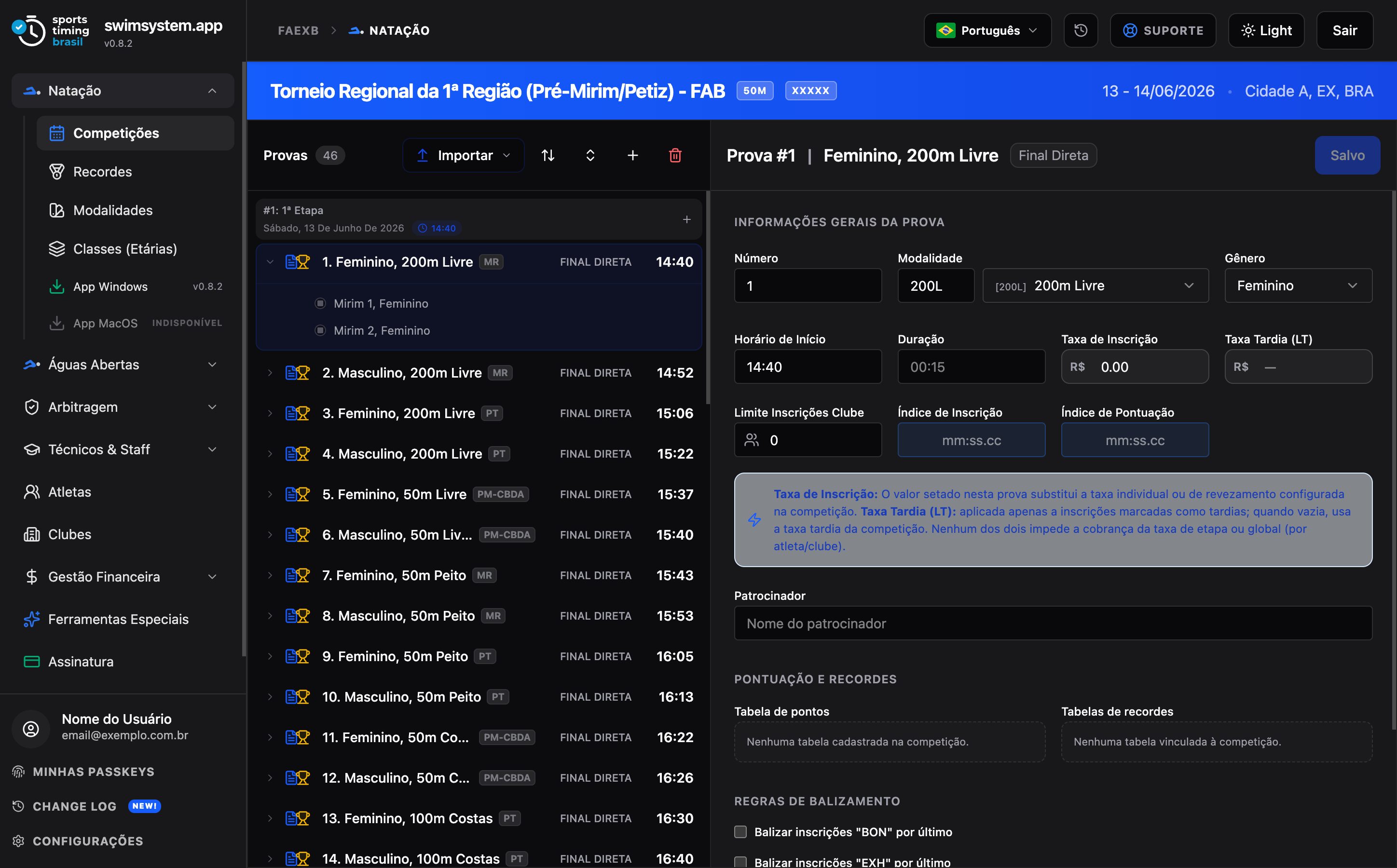Viewport: 1397px width, 868px height.
Task: Select prova 10. Masculino, 50m Peito
Action: point(479,696)
